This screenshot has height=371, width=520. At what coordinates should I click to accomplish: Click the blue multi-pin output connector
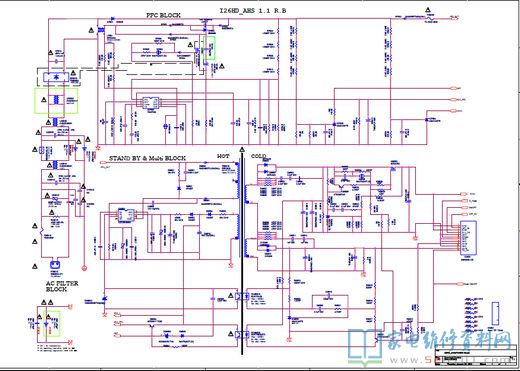click(x=468, y=238)
